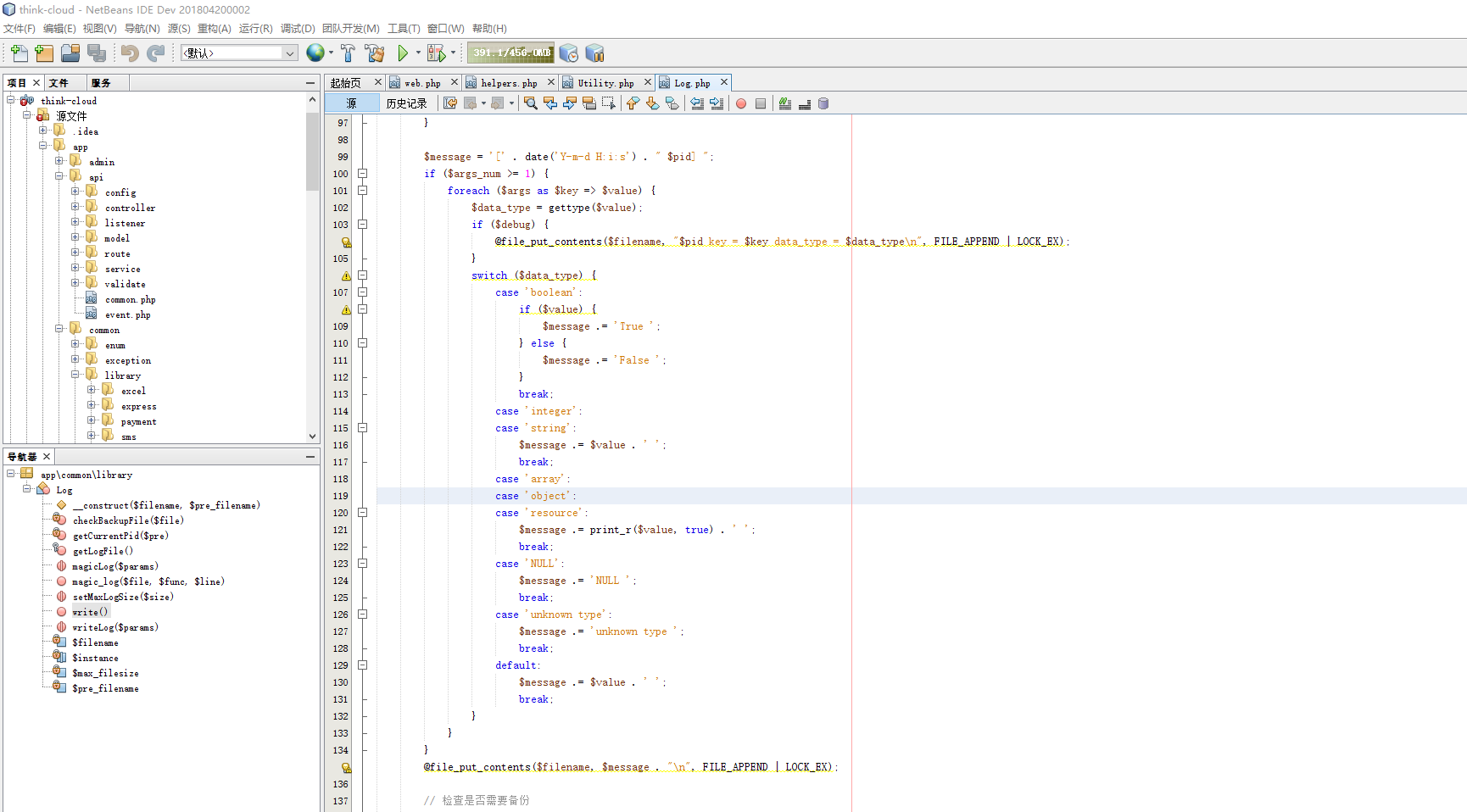Open the 重构(A) menu
Viewport: 1467px width, 812px height.
tap(215, 29)
